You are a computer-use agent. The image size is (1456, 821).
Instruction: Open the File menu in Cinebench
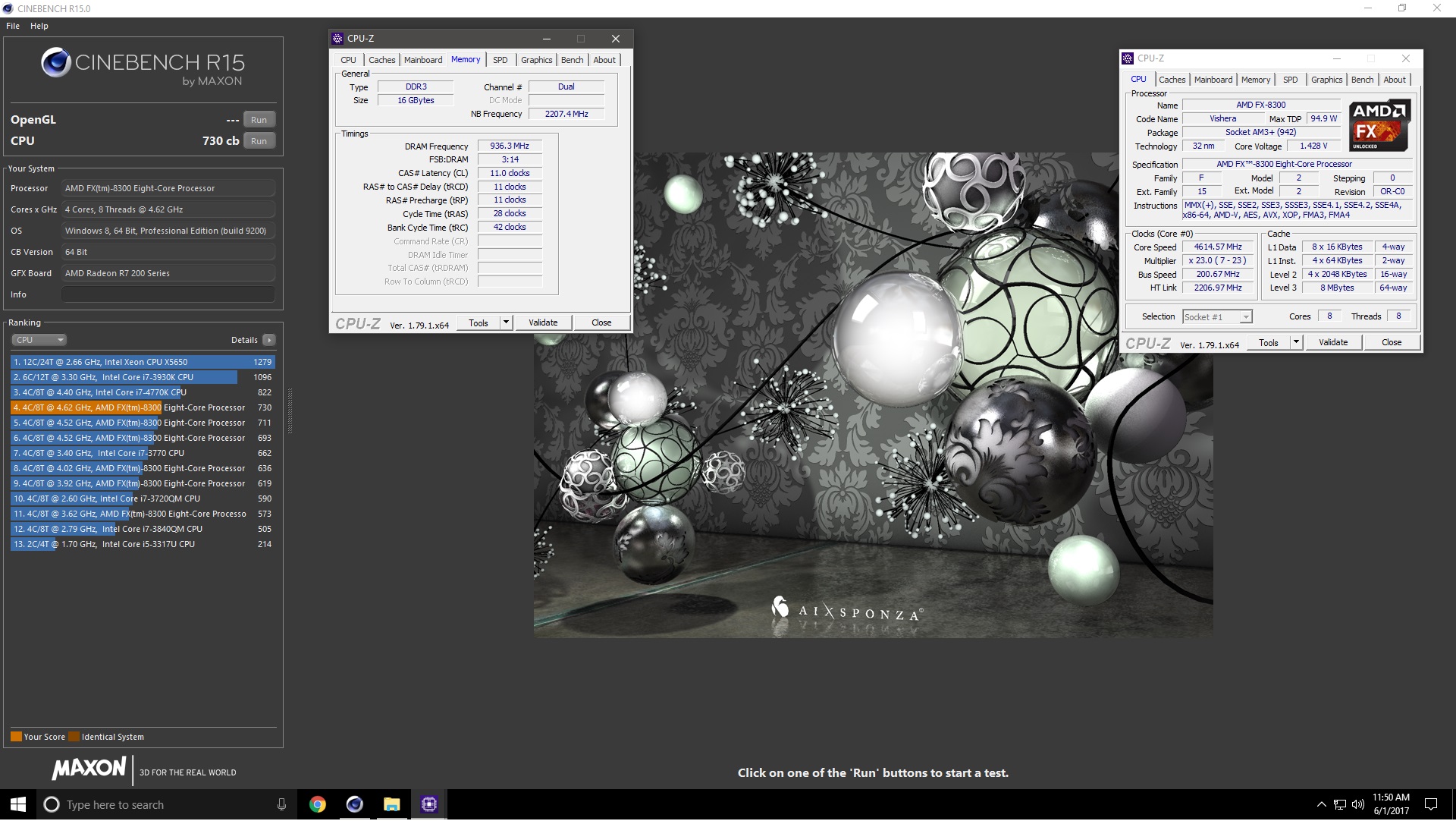13,26
